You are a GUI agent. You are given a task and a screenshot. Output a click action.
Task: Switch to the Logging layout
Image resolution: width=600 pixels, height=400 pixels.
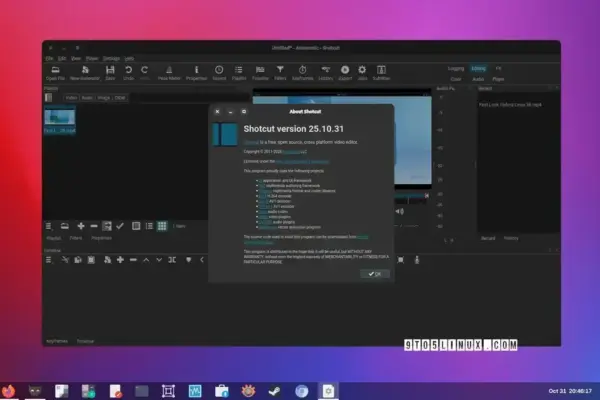(x=456, y=69)
